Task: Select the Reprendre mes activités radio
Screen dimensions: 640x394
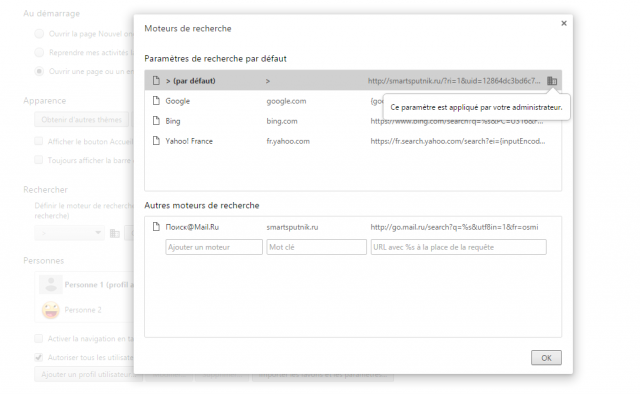Action: pos(39,52)
